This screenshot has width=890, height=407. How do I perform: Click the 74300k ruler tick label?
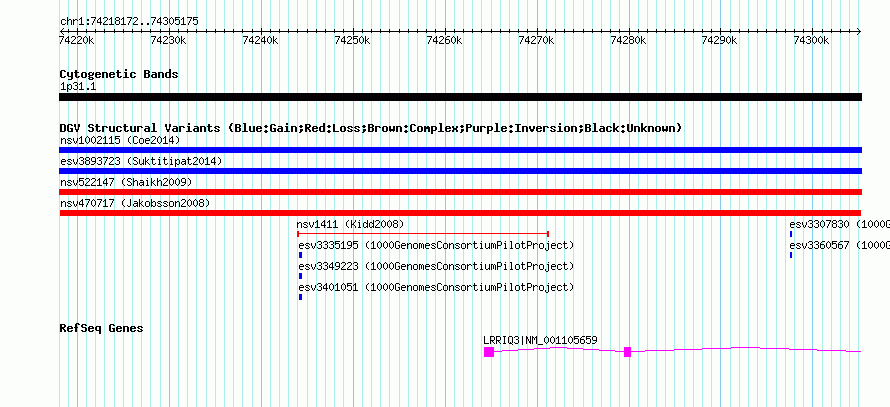pos(812,40)
